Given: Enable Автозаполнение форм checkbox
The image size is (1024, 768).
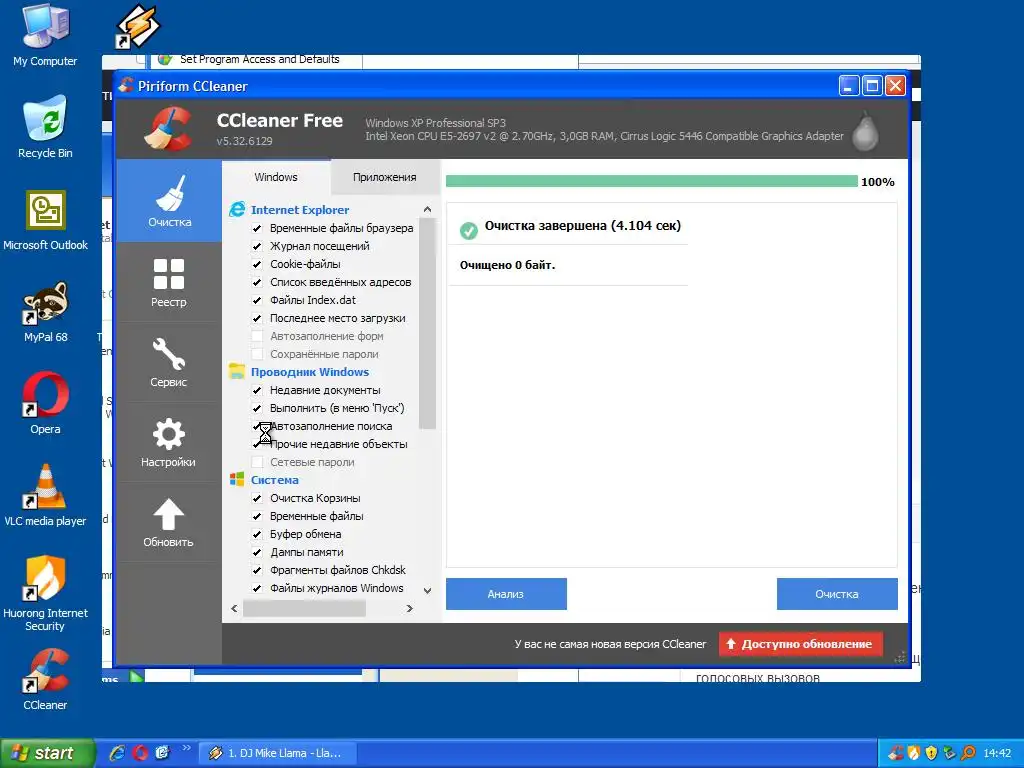Looking at the screenshot, I should 257,336.
